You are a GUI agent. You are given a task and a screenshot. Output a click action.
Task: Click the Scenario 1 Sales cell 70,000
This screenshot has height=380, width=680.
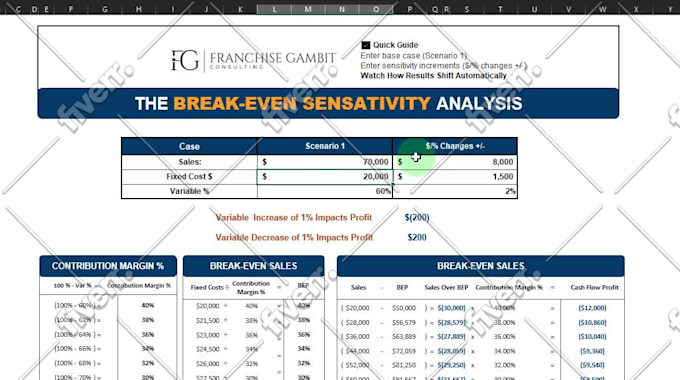325,162
